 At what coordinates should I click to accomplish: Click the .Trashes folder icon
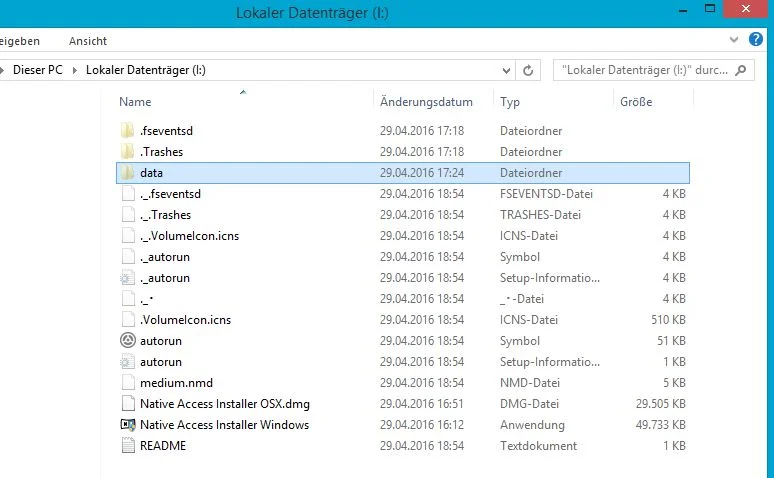[127, 152]
